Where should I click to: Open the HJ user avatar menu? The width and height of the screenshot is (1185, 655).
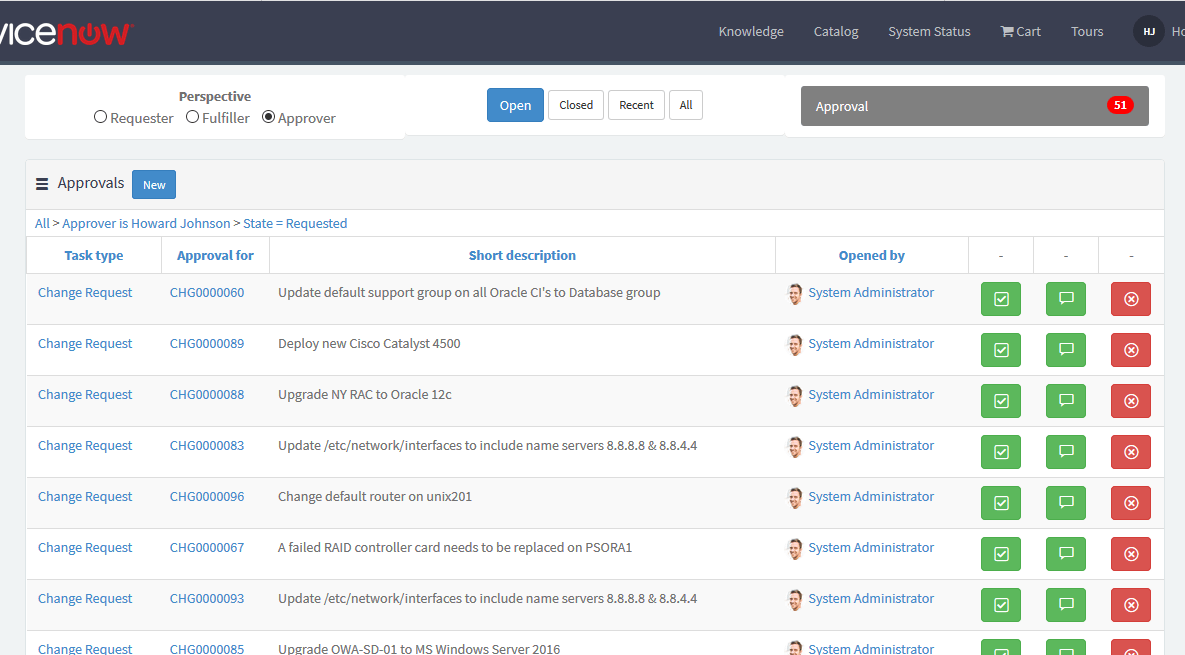[x=1148, y=31]
